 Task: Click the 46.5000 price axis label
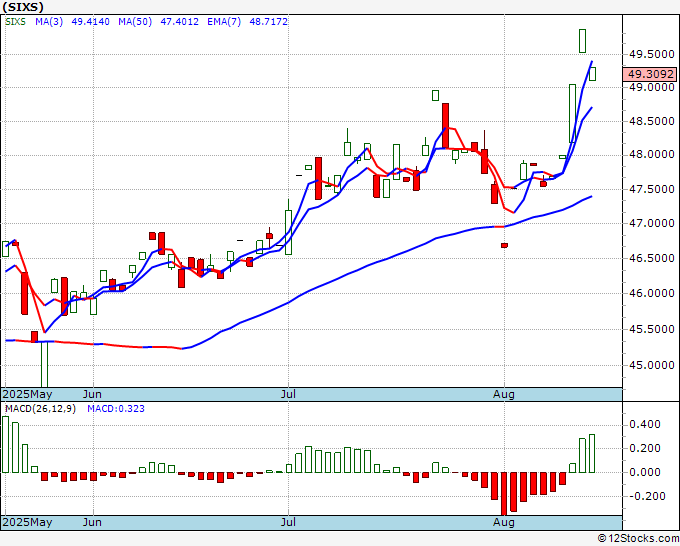[652, 258]
